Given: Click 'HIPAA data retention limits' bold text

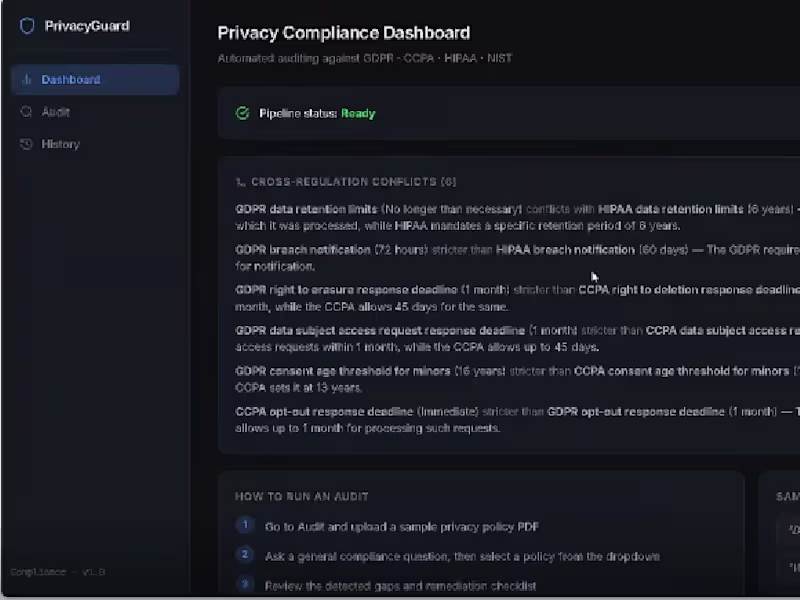Looking at the screenshot, I should tap(670, 209).
